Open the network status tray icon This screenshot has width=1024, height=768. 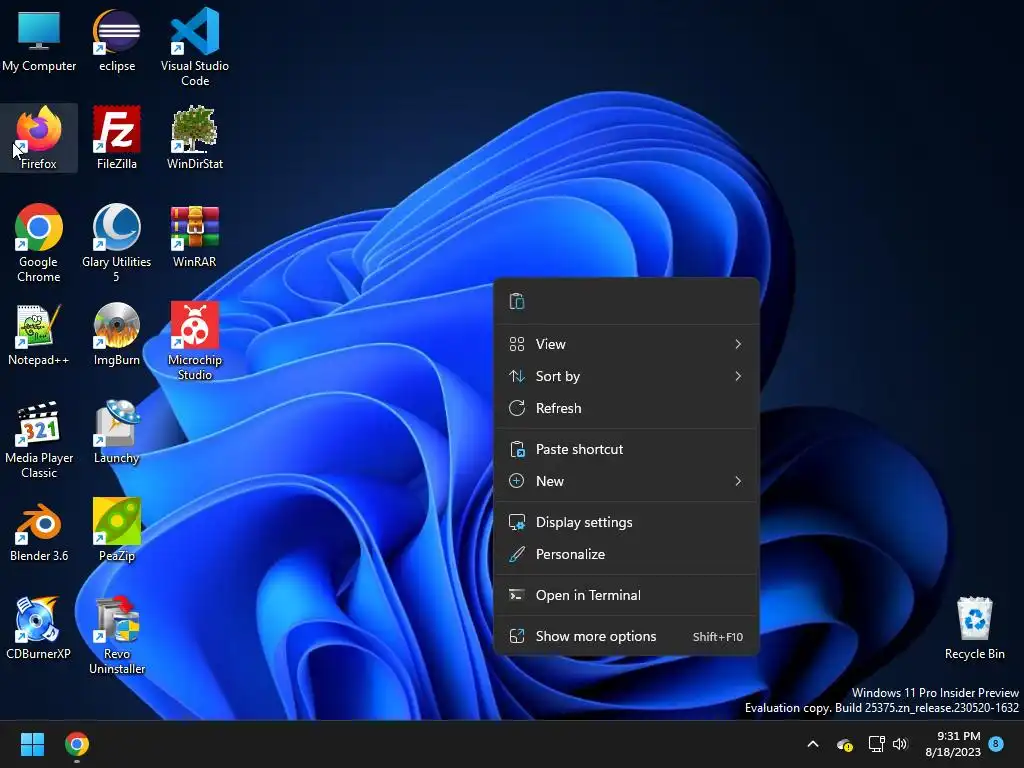click(x=876, y=744)
